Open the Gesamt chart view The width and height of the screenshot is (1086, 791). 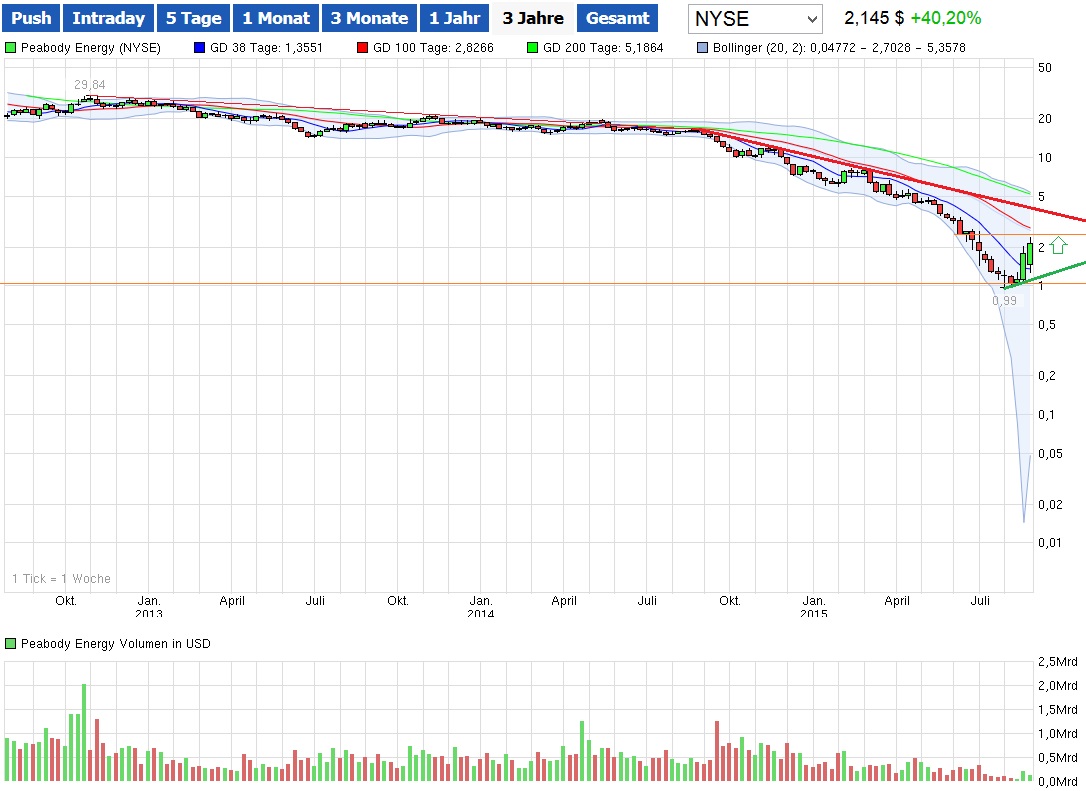(618, 17)
